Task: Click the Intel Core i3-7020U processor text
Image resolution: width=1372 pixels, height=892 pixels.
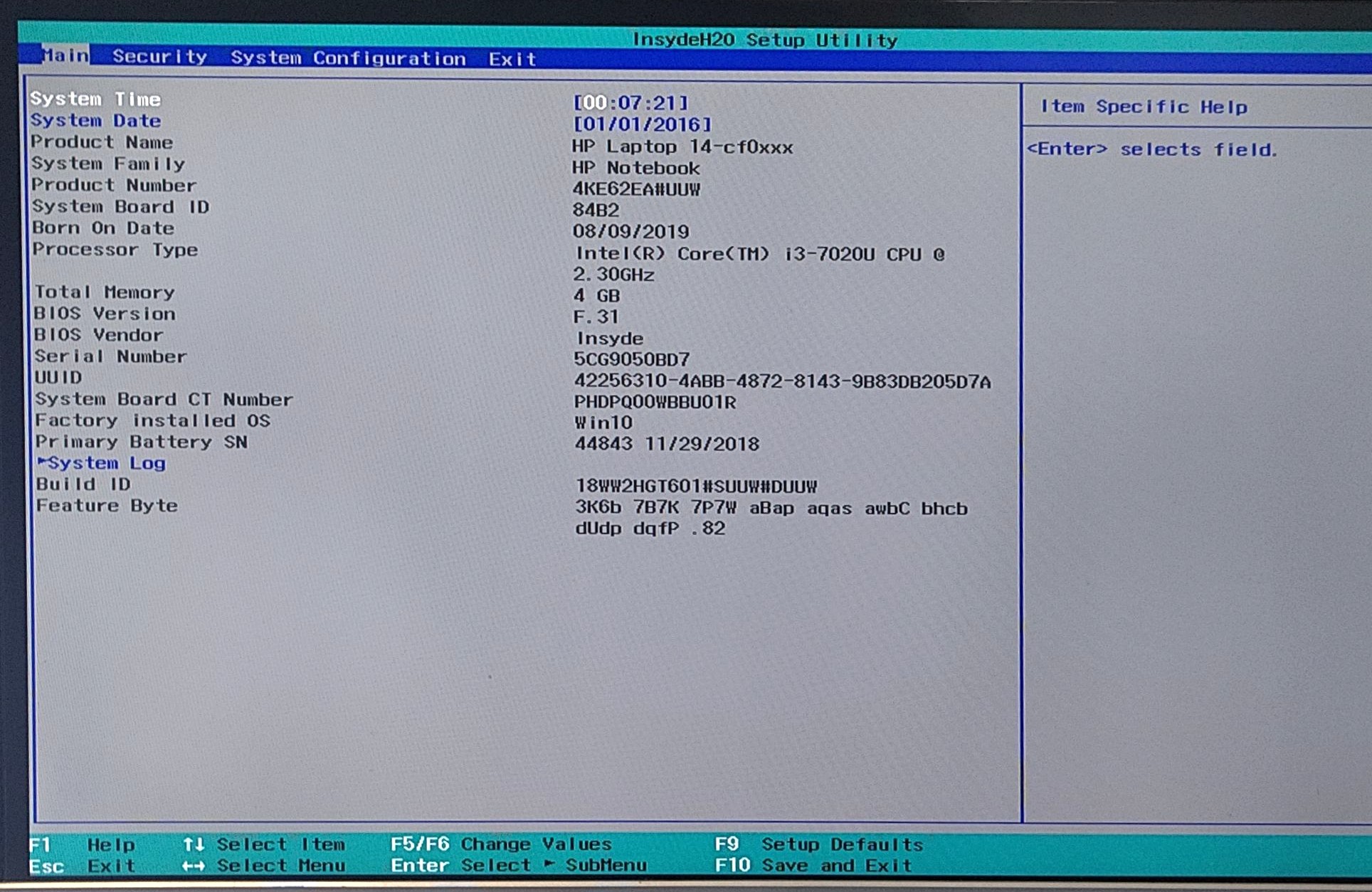Action: pos(760,254)
